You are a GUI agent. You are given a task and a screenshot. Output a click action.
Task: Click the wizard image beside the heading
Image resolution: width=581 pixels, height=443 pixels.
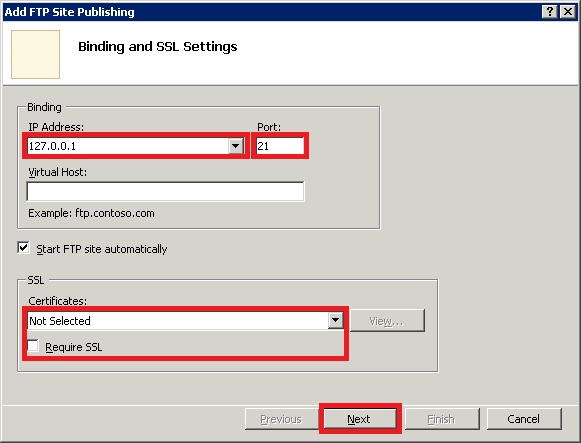click(x=36, y=54)
